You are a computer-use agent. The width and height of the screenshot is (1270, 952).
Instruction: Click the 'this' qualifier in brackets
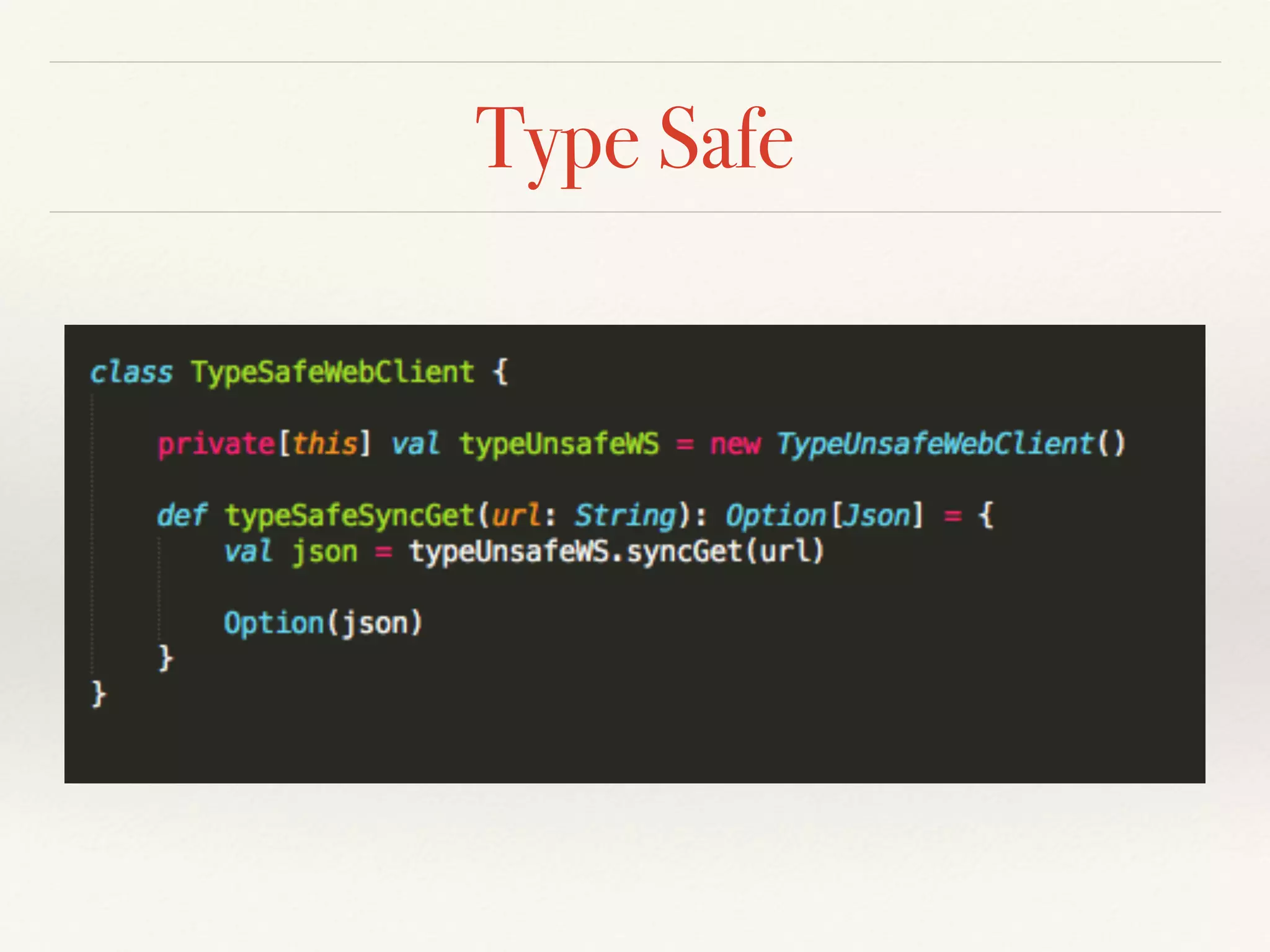coord(324,444)
